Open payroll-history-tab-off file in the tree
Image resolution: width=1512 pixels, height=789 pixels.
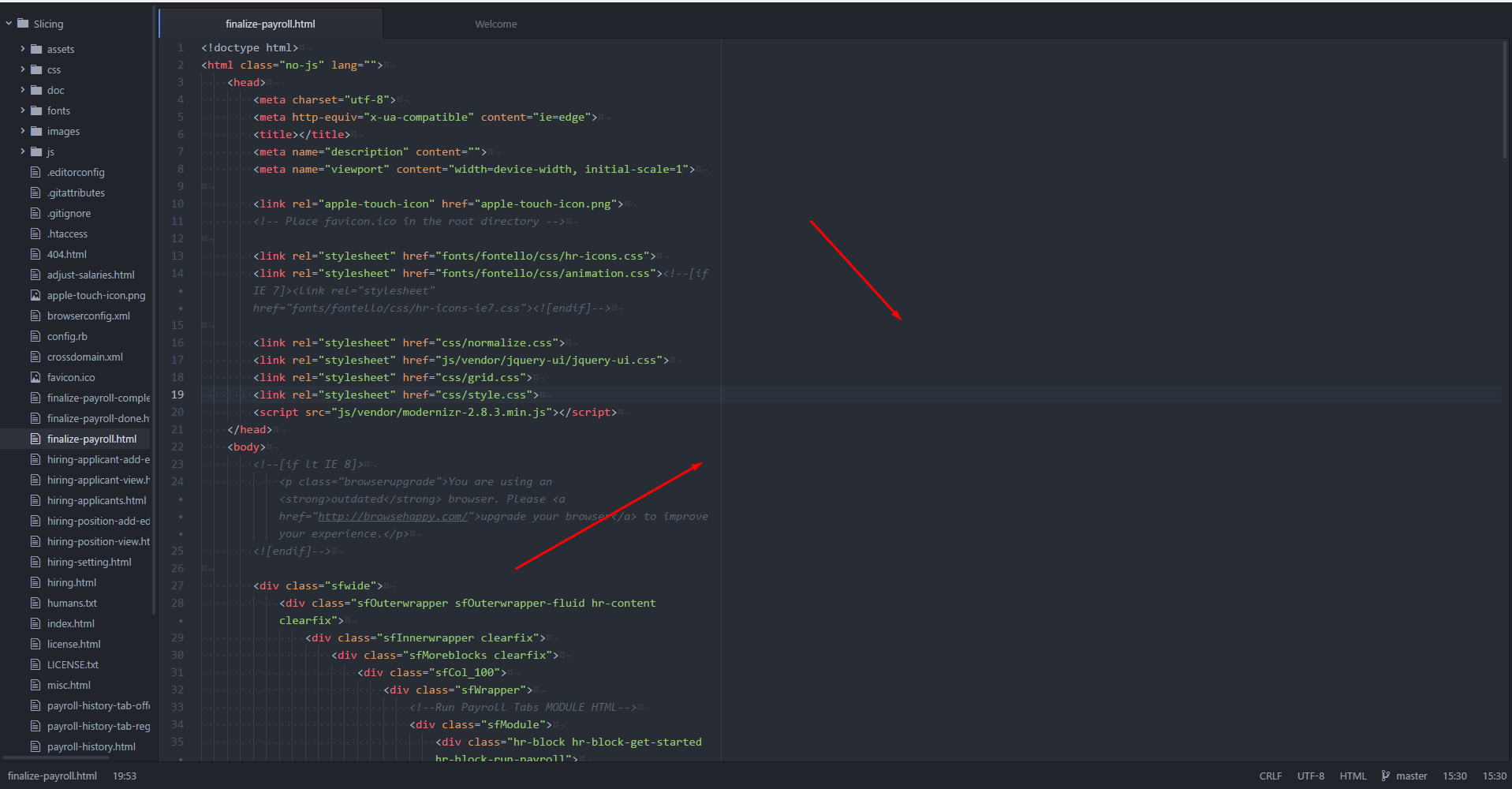pyautogui.click(x=99, y=705)
